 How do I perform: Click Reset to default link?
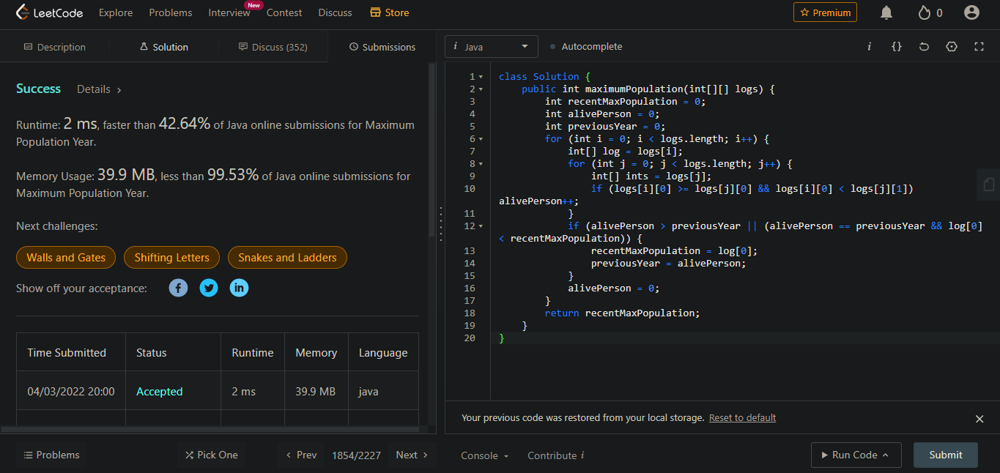(742, 418)
